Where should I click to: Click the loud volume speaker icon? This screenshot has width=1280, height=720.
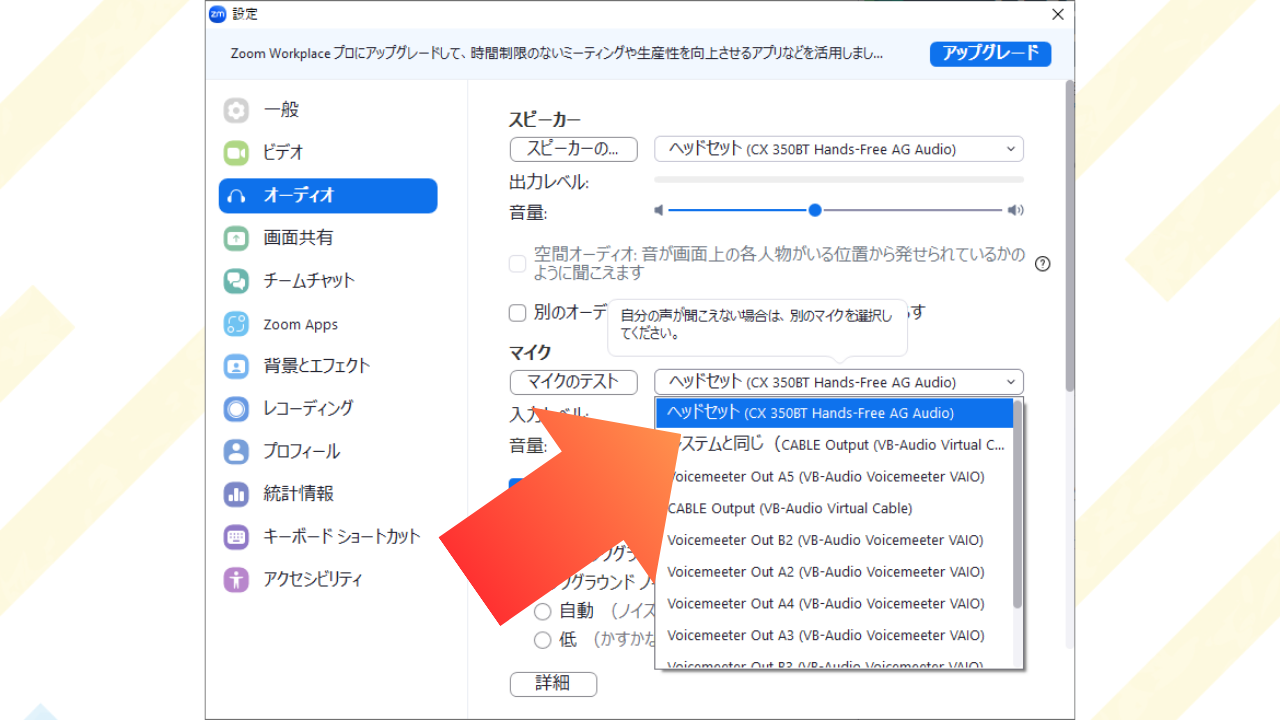point(1016,210)
